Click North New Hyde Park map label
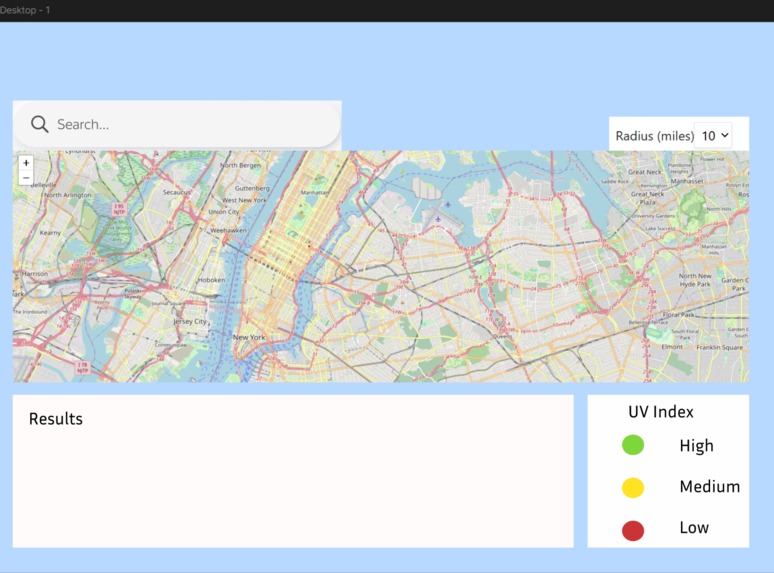This screenshot has height=573, width=774. pyautogui.click(x=695, y=280)
